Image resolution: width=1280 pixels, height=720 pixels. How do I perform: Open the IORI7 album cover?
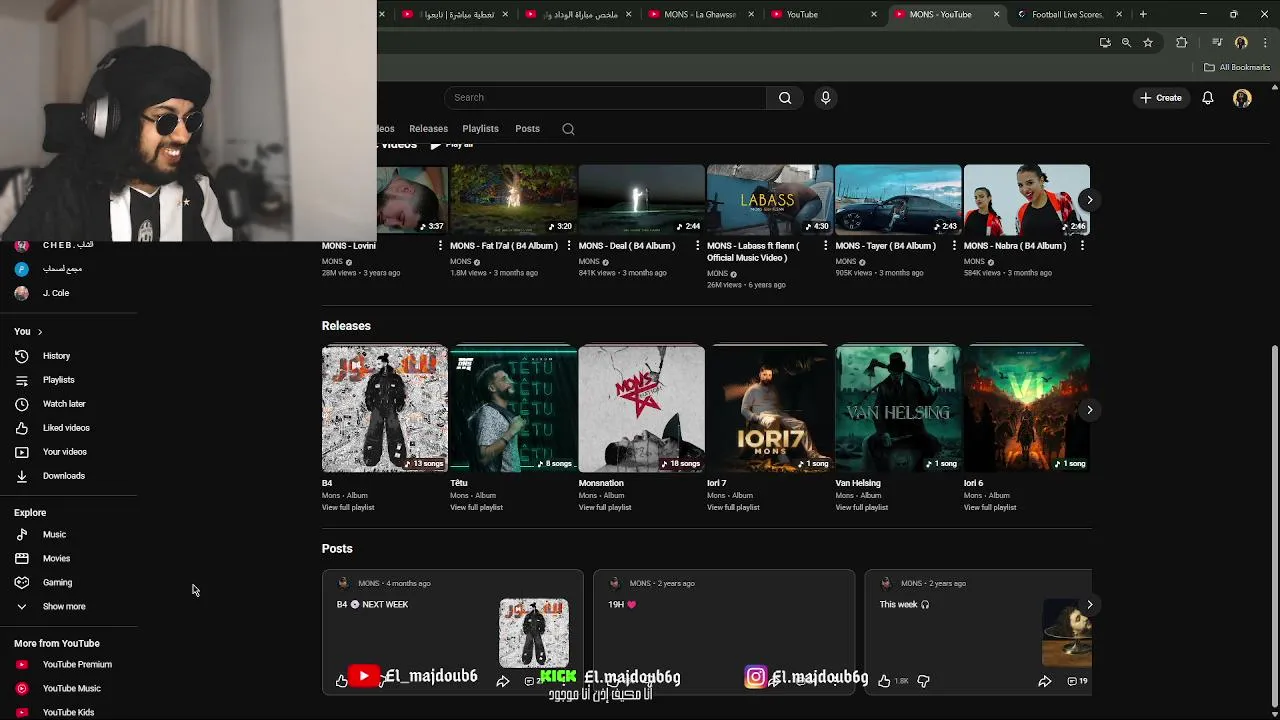point(770,409)
